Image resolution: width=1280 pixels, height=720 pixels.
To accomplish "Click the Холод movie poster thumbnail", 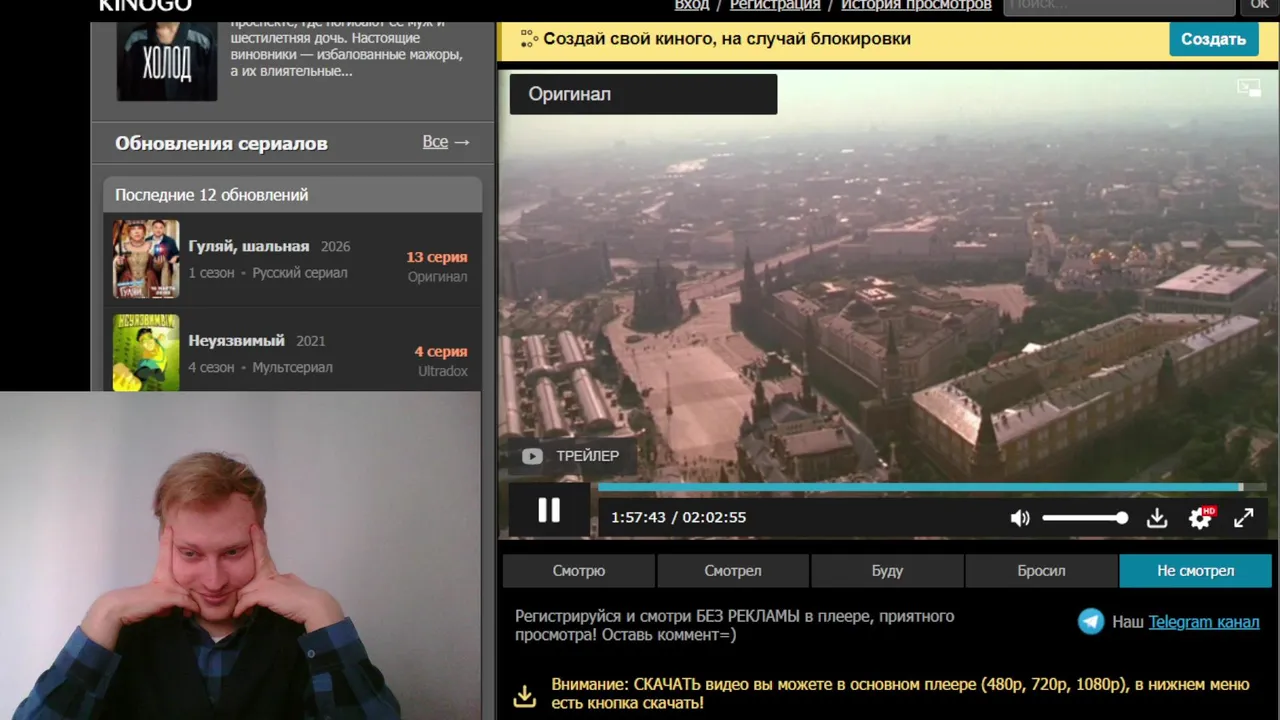I will 167,60.
